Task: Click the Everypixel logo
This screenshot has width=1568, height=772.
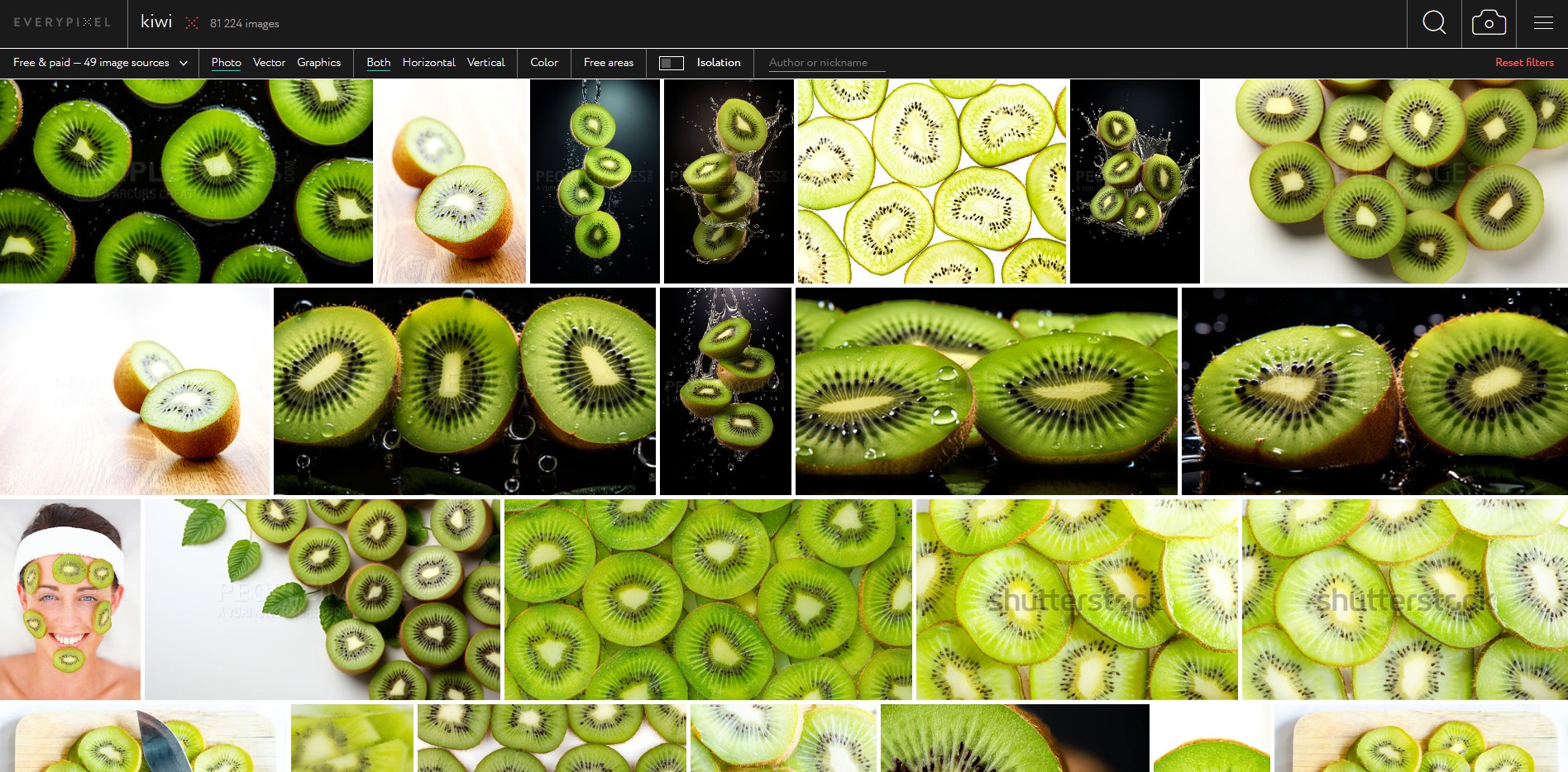Action: [x=62, y=22]
